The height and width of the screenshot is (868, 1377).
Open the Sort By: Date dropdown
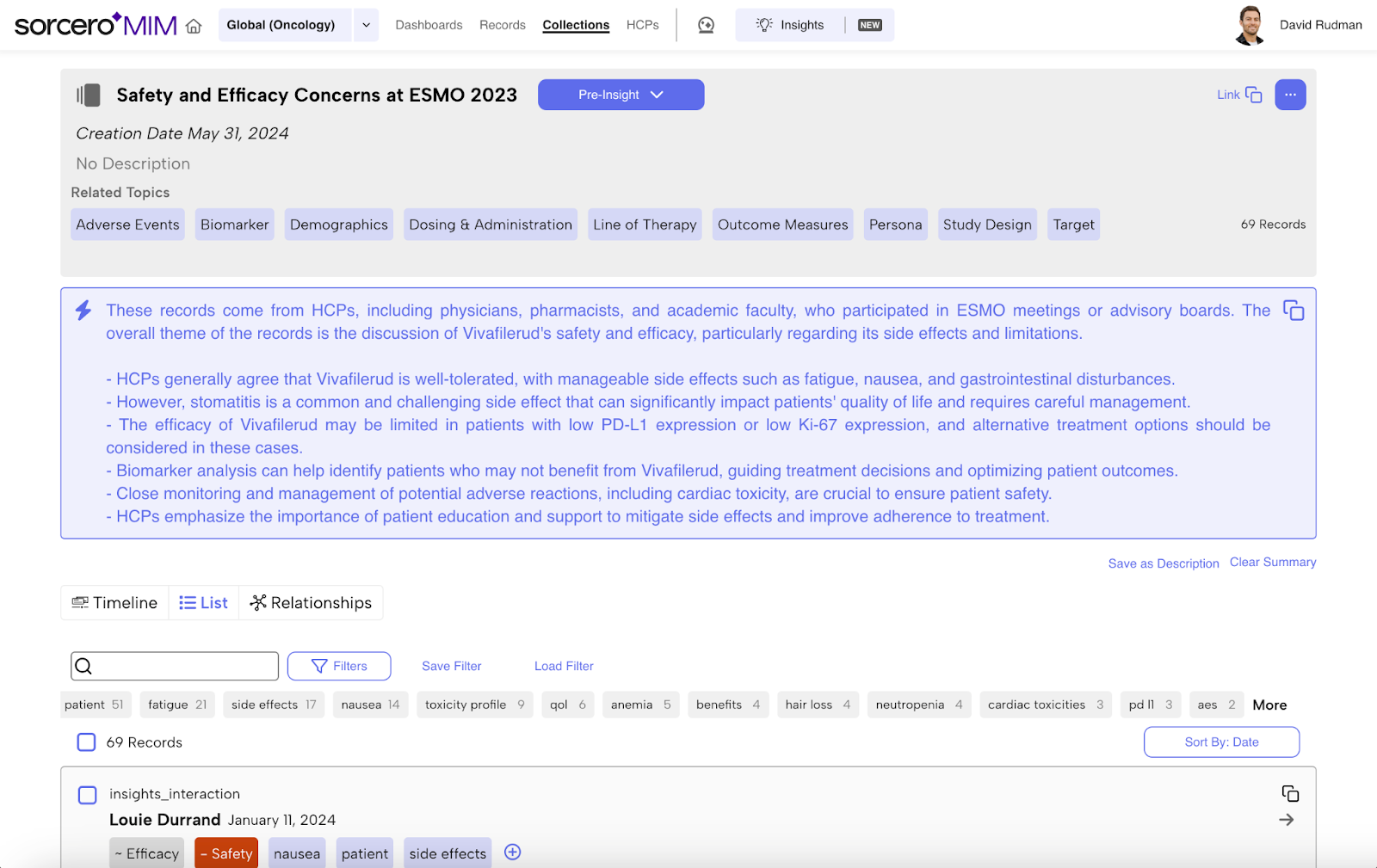pos(1221,742)
